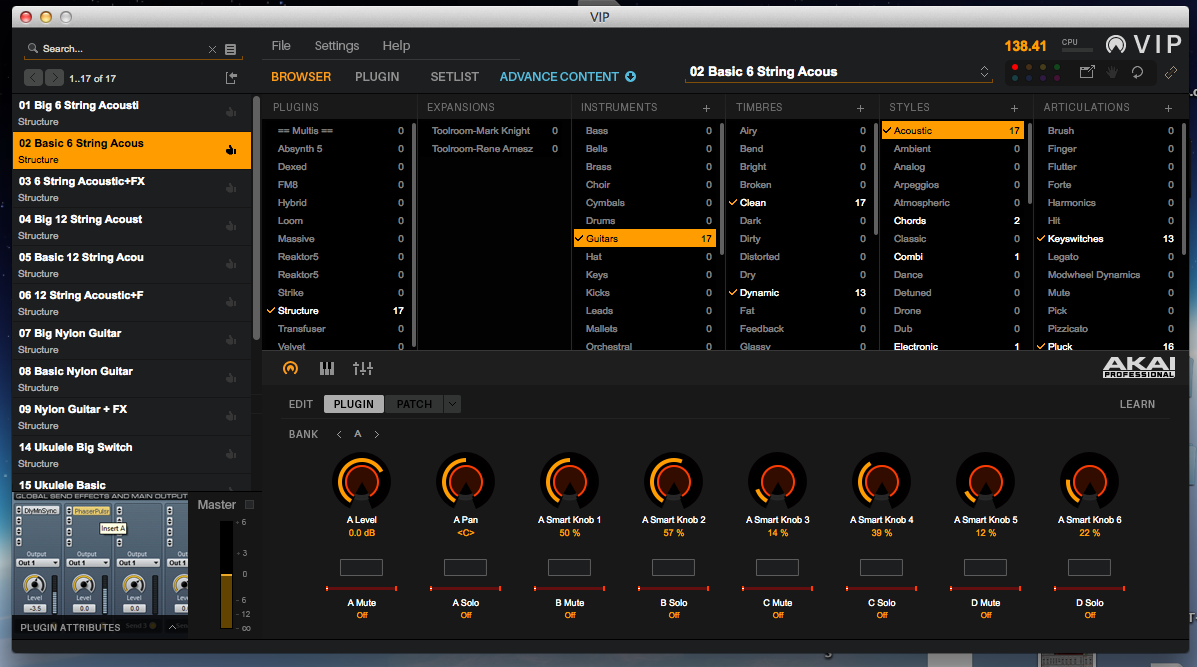The image size is (1197, 667).
Task: Click the VIP logo icon
Action: coord(1116,44)
